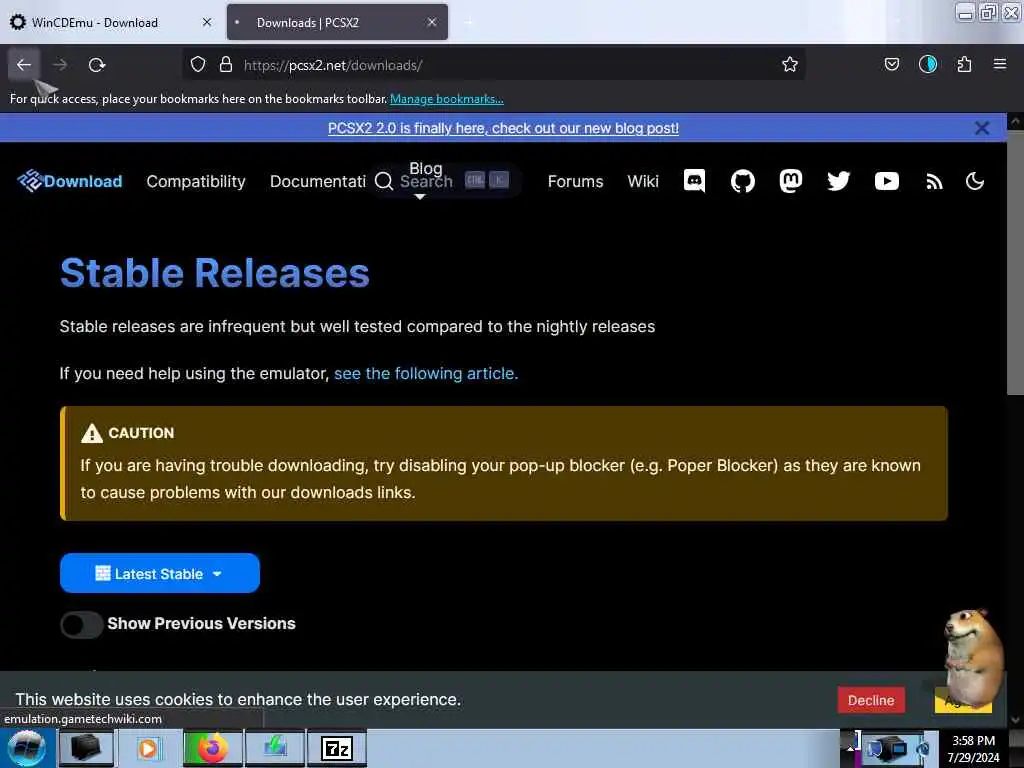1024x768 pixels.
Task: Click the Manage bookmarks link
Action: (x=447, y=99)
